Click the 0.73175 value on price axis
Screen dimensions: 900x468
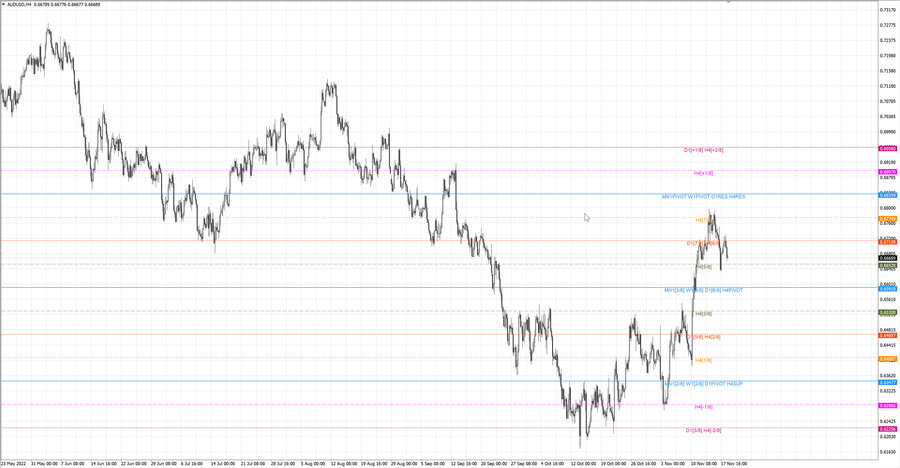click(887, 10)
